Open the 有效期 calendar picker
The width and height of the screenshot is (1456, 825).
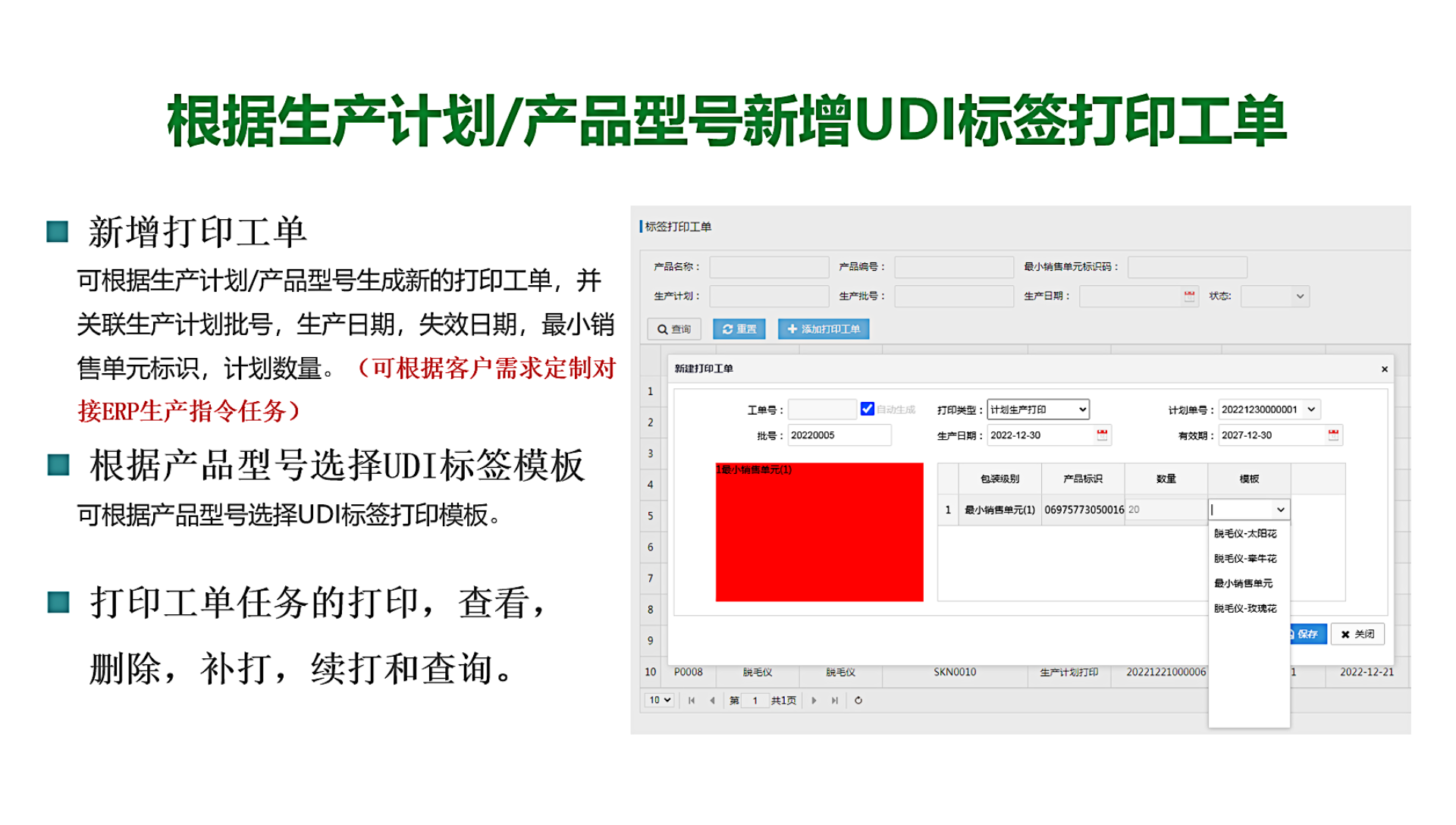point(1333,435)
